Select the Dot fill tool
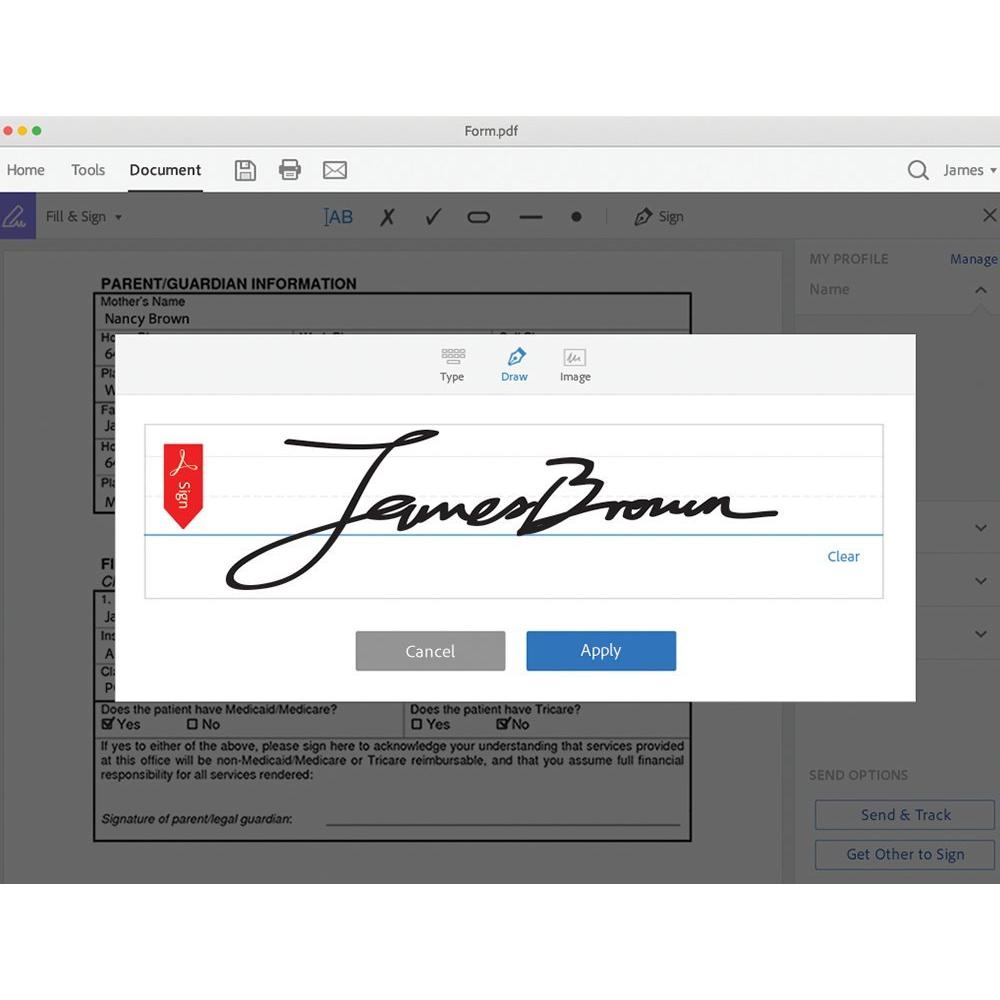This screenshot has height=1000, width=1000. tap(577, 217)
